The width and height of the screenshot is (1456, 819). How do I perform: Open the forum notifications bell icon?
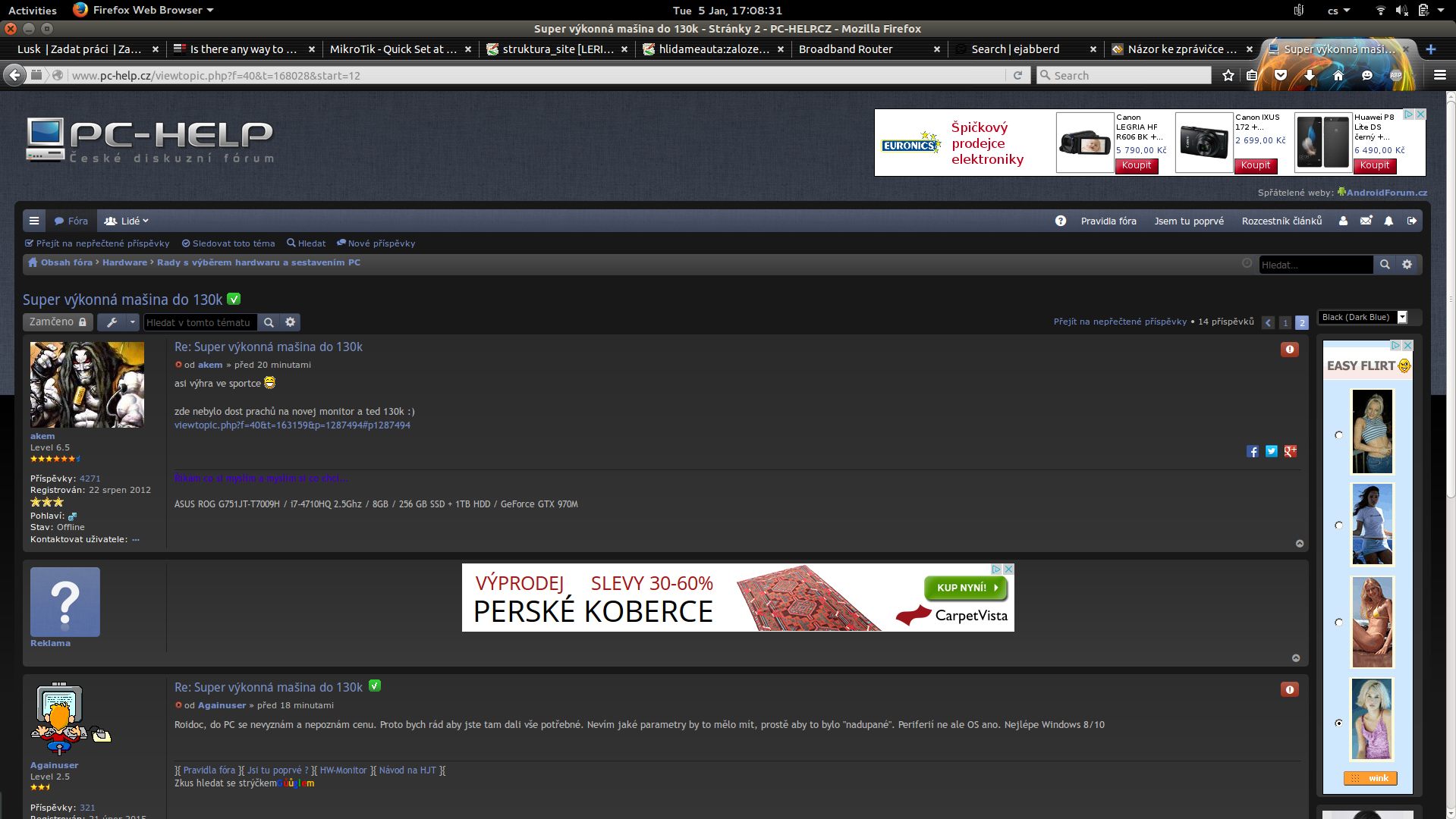(1388, 221)
